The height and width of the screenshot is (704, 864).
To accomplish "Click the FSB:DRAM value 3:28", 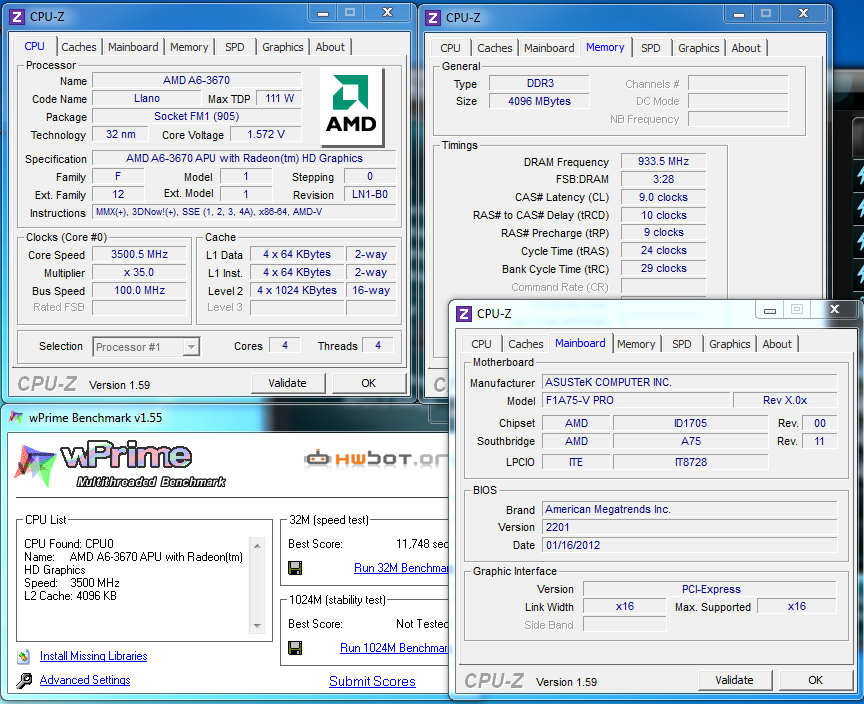I will coord(663,180).
